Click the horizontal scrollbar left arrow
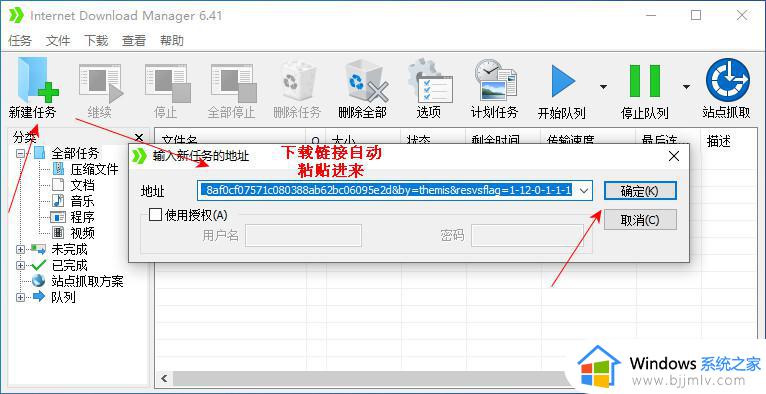This screenshot has width=766, height=394. point(164,378)
